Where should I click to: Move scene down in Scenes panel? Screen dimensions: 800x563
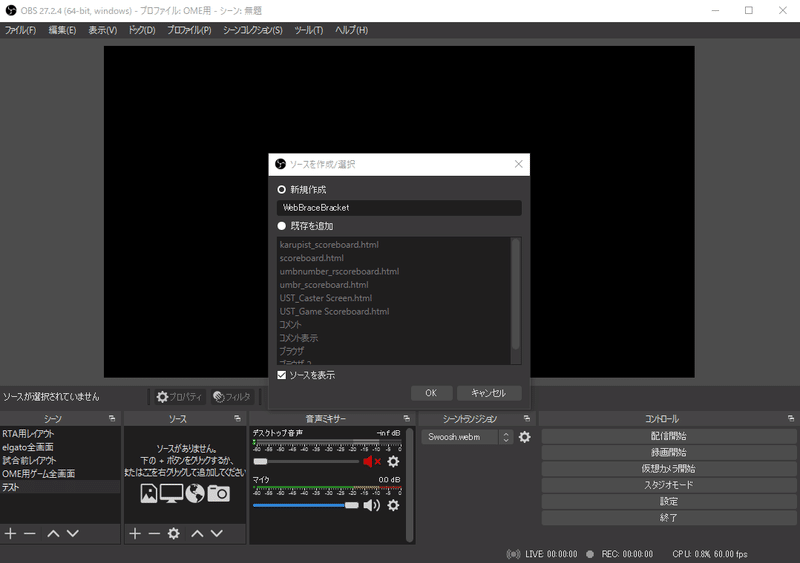click(73, 533)
